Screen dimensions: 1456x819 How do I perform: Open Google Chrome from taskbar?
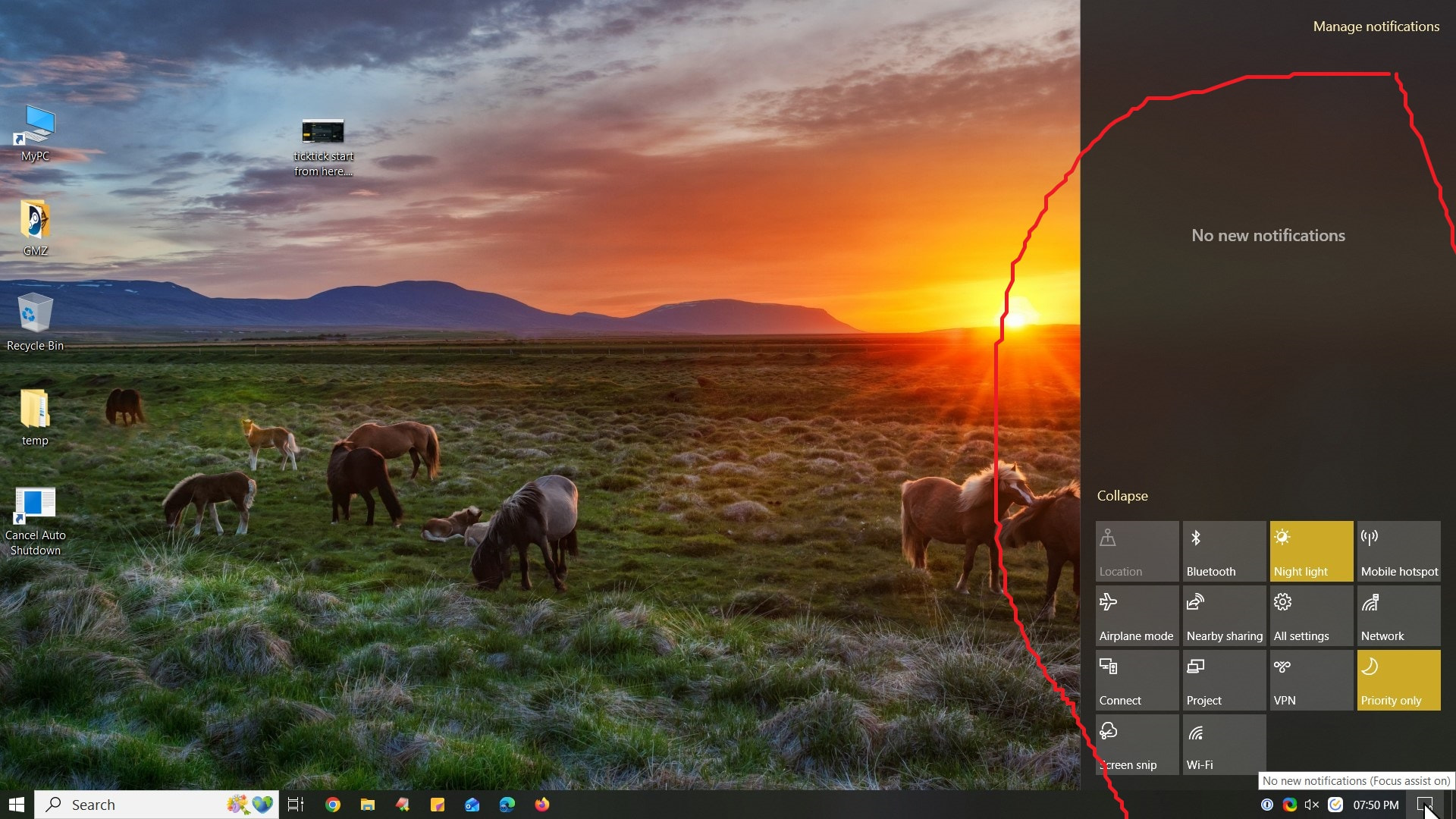[333, 805]
